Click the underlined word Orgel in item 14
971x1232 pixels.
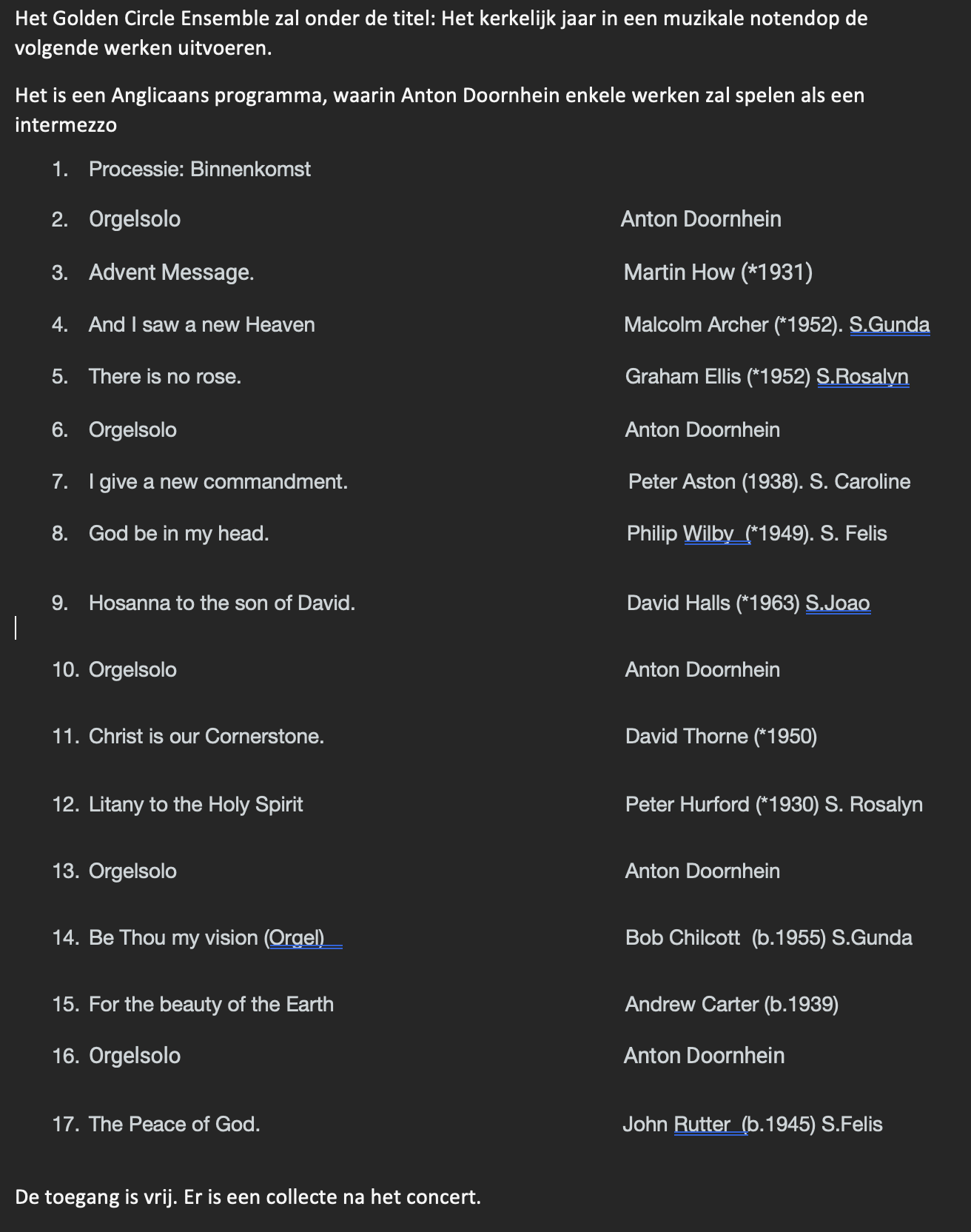point(297,937)
